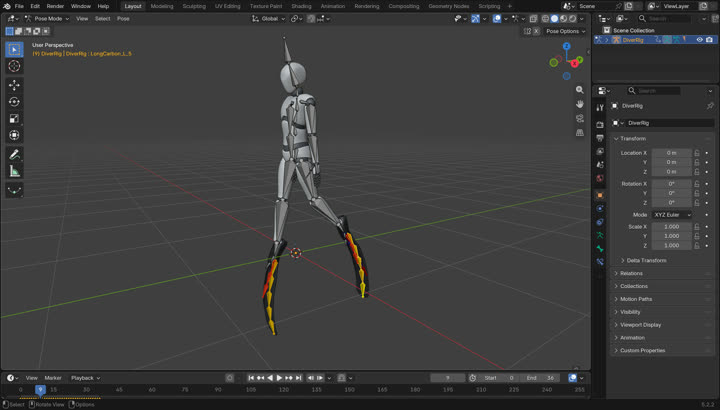This screenshot has height=410, width=720.
Task: Click the timeline End frame field
Action: pyautogui.click(x=540, y=378)
